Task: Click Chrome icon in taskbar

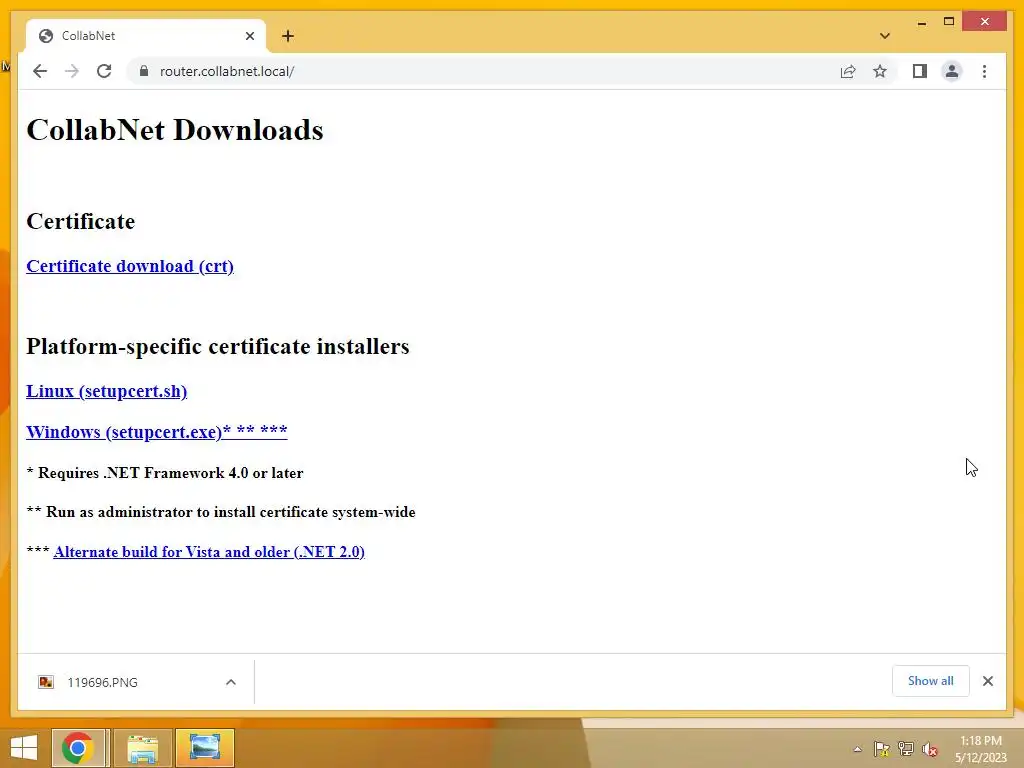Action: [x=78, y=748]
